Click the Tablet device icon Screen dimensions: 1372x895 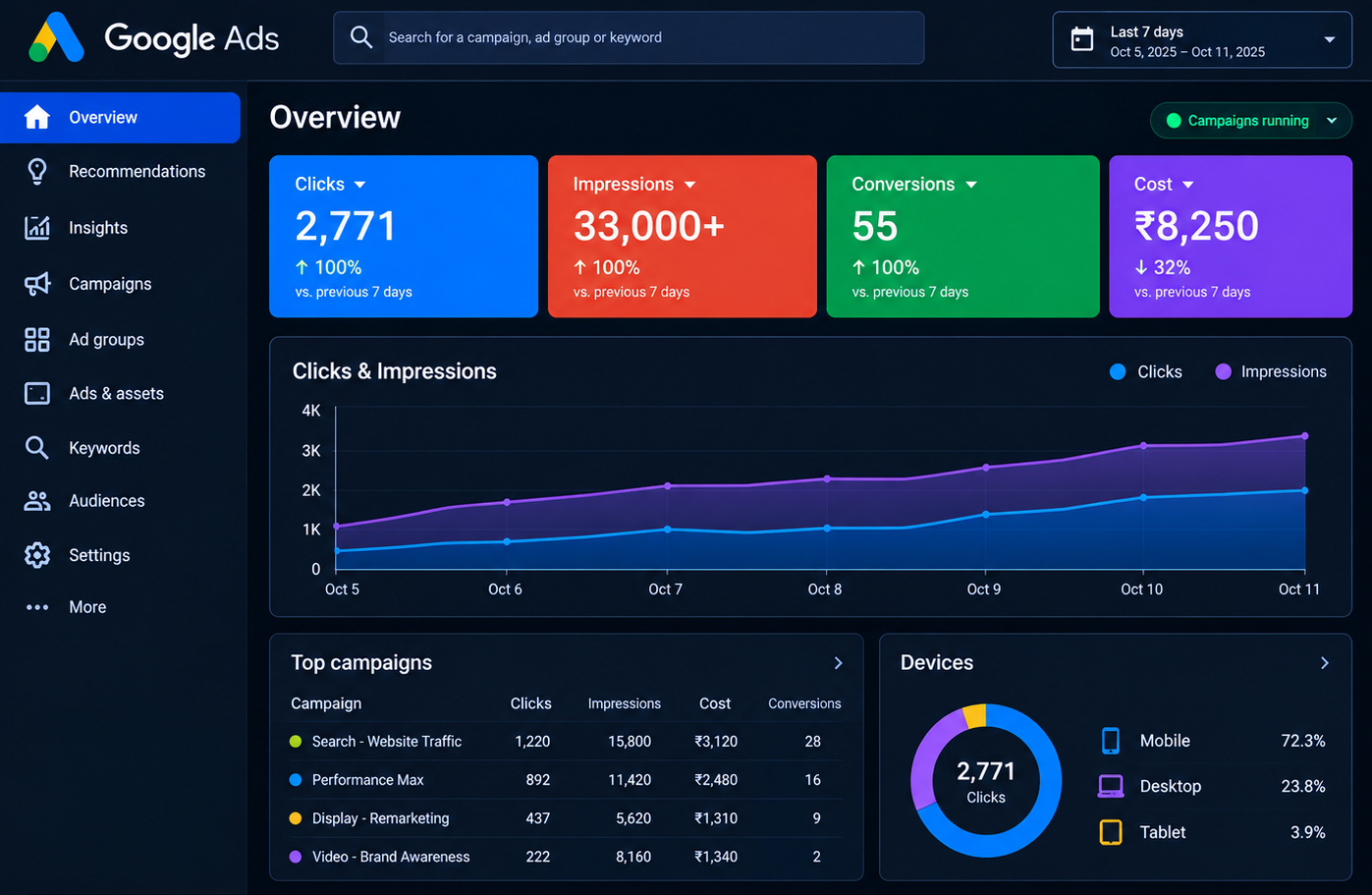[1111, 832]
